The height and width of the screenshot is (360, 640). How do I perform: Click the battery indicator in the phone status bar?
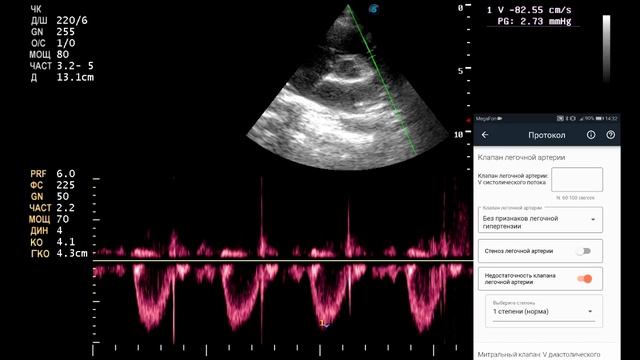click(599, 118)
